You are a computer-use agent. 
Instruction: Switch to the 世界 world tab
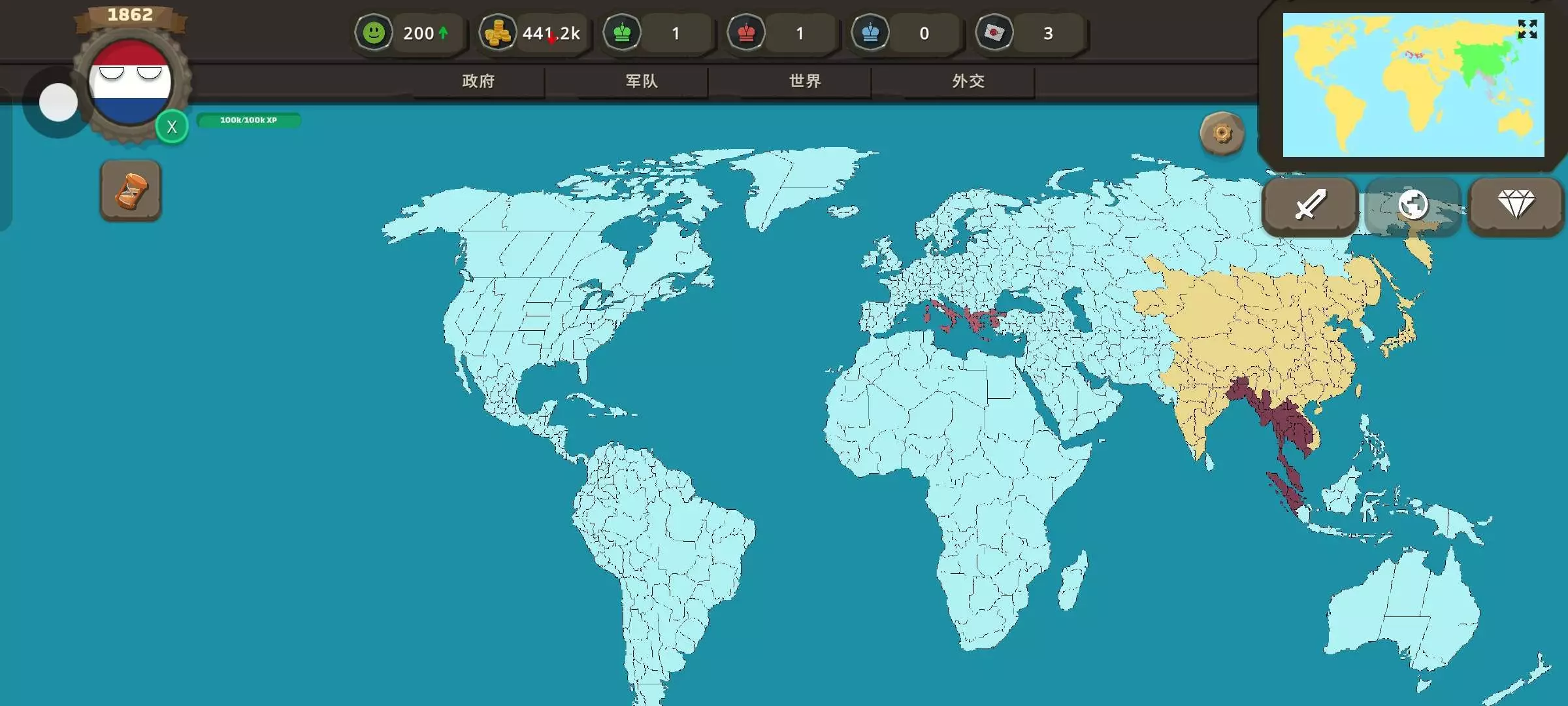point(805,81)
